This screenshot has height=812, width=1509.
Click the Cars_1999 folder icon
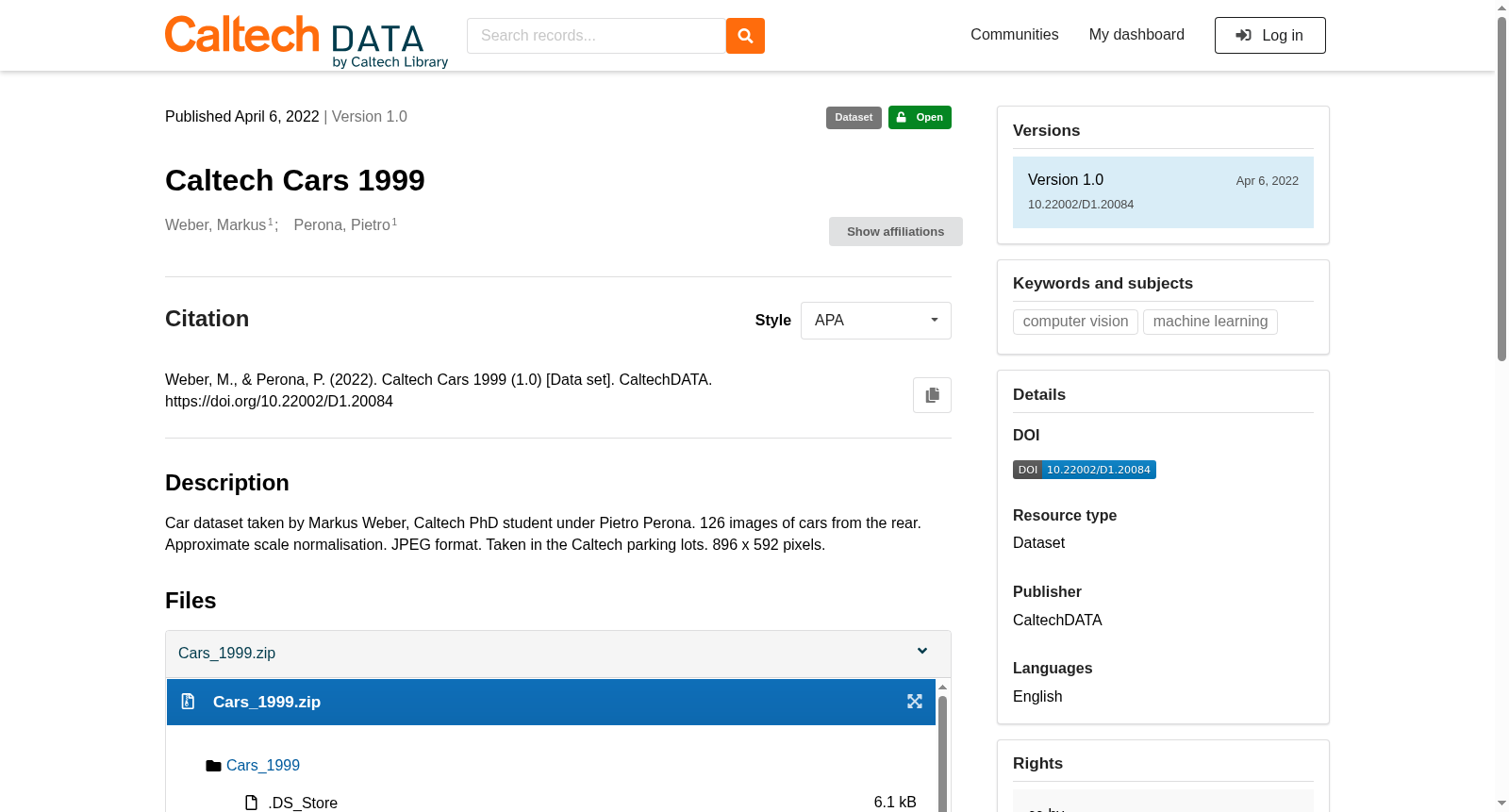(x=213, y=766)
